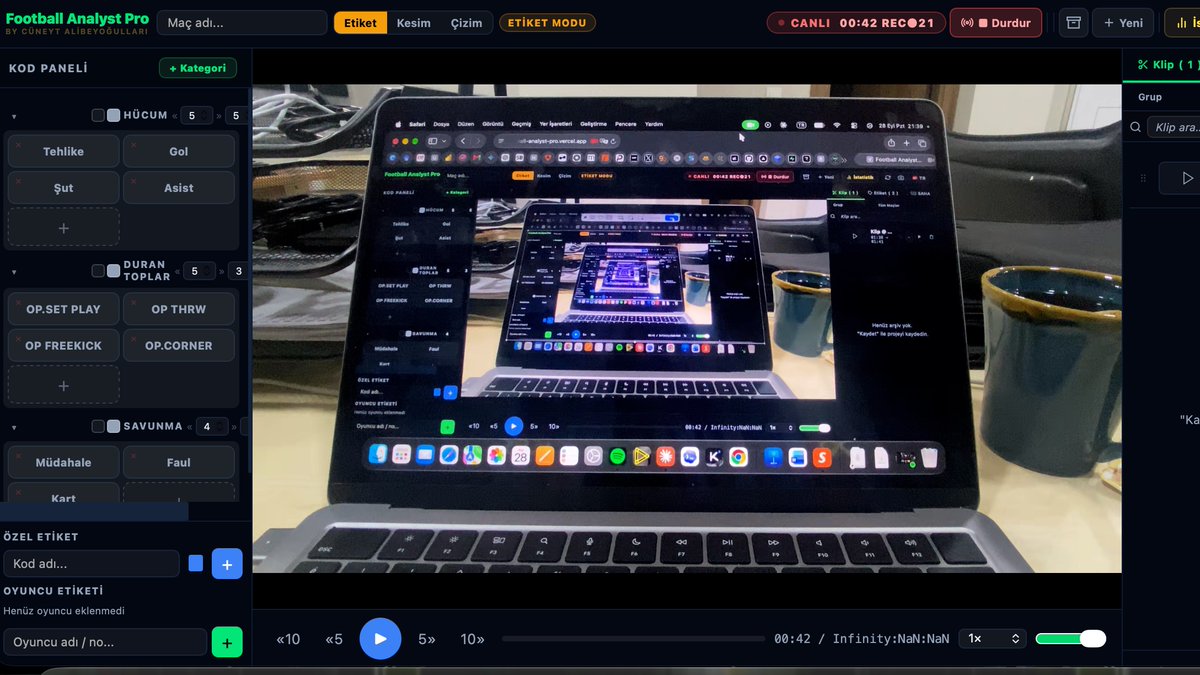1200x675 pixels.
Task: Collapse the HÜCUM category with its triangle
Action: [x=14, y=117]
